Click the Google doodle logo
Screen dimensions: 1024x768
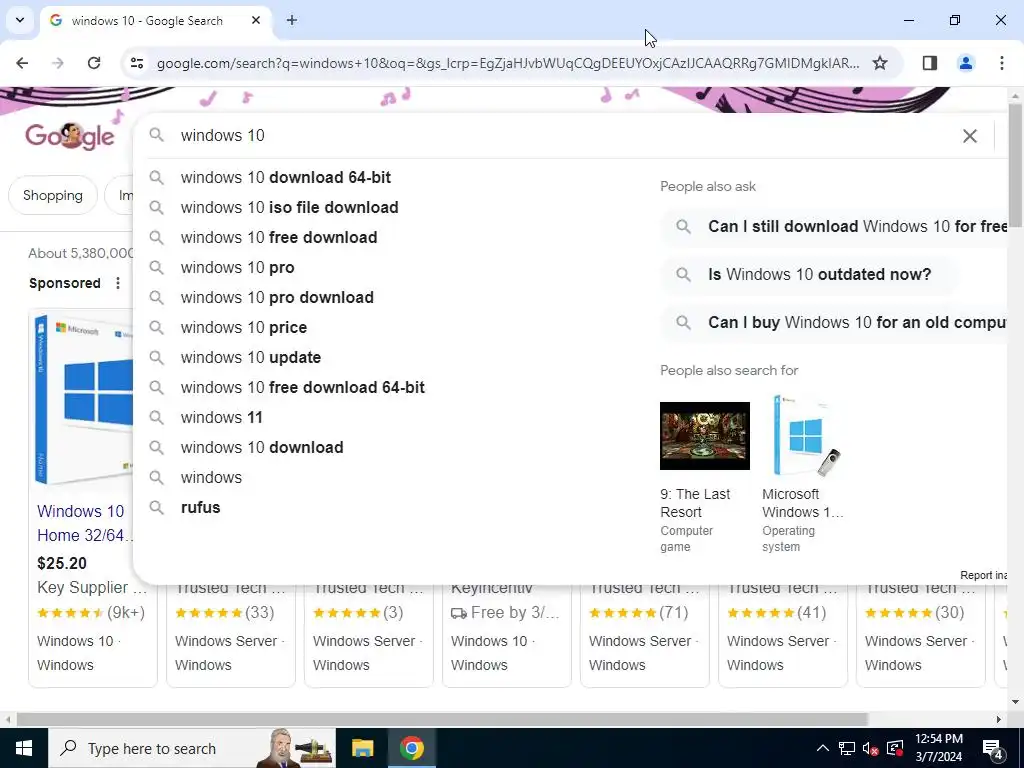(70, 135)
